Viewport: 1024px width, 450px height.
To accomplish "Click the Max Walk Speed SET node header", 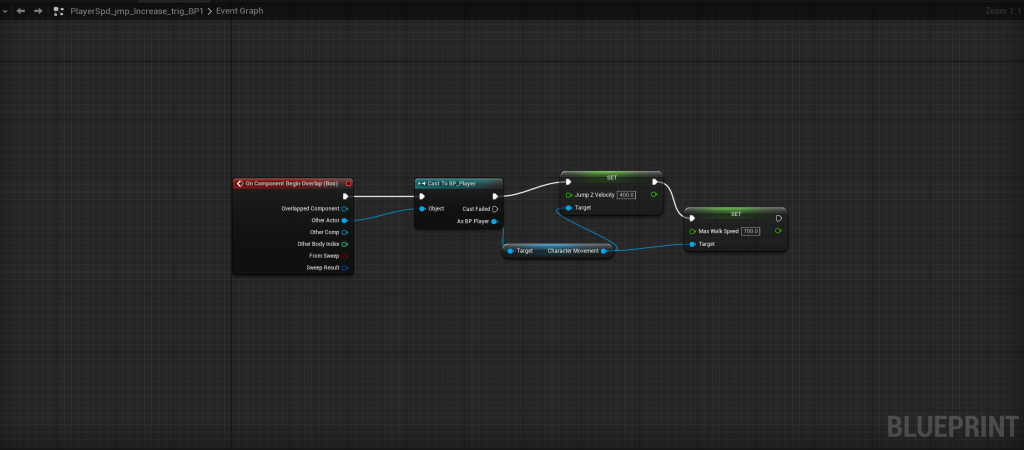I will pyautogui.click(x=735, y=213).
